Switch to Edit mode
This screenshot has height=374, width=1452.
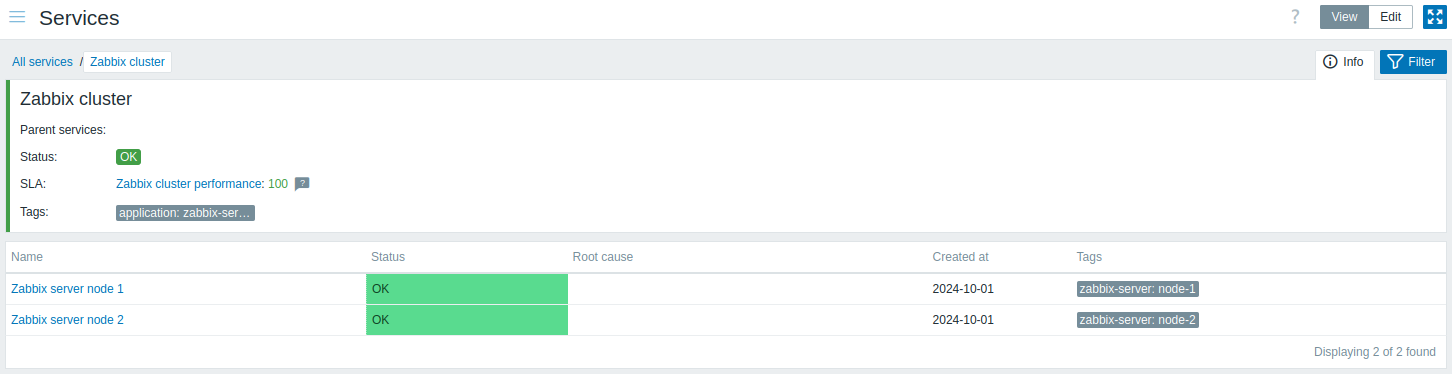point(1391,17)
